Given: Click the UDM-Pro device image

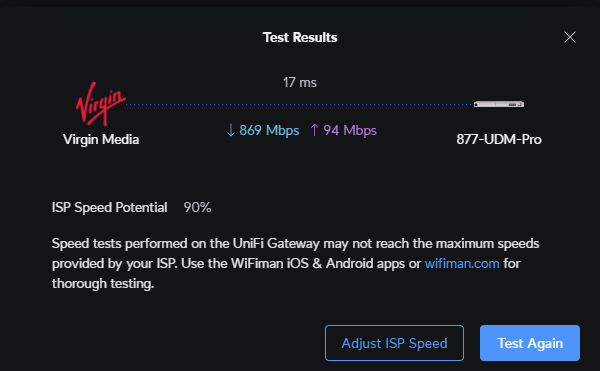Looking at the screenshot, I should (499, 104).
